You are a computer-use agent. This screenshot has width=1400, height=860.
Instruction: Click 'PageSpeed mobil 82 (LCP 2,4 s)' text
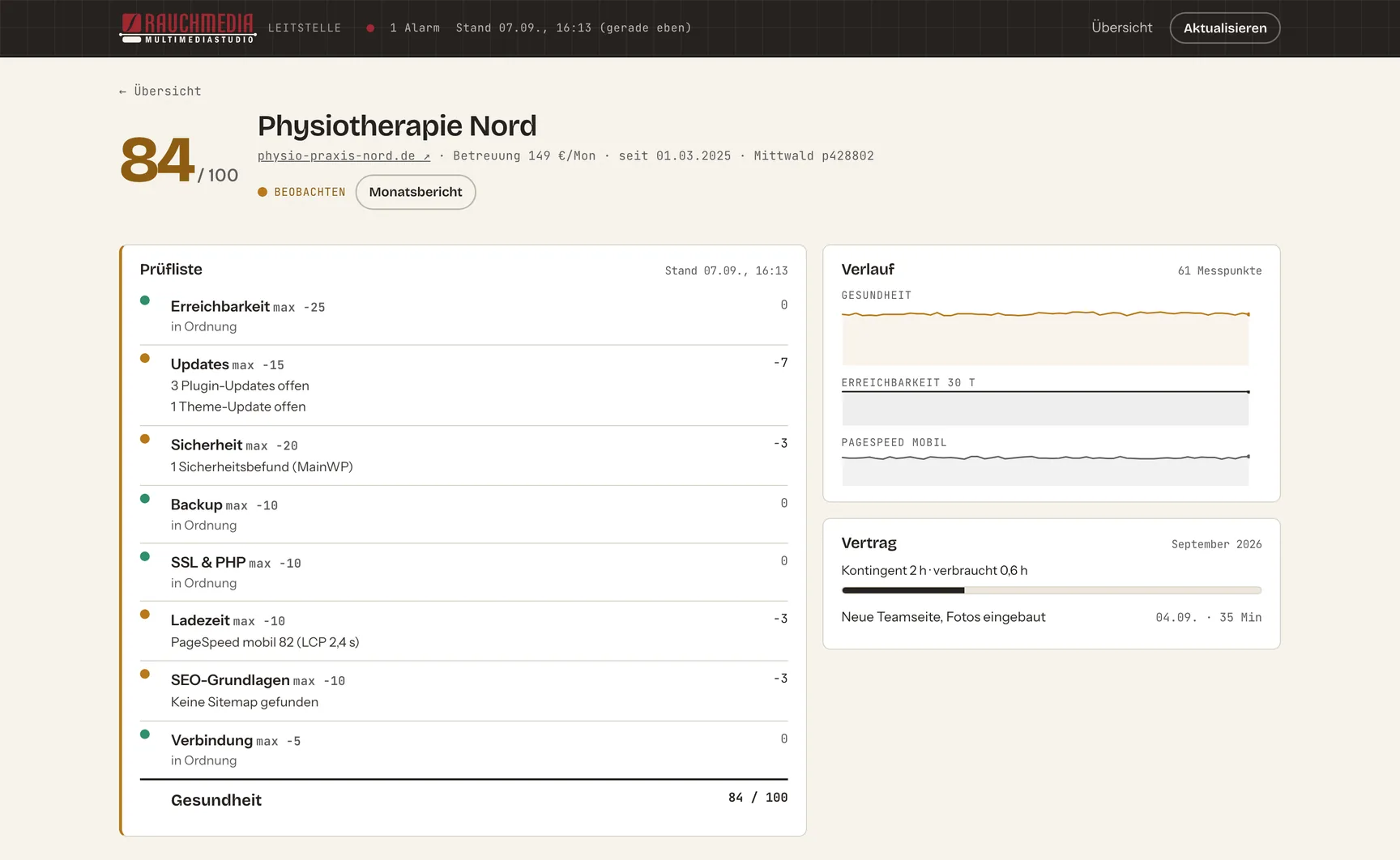pos(265,642)
